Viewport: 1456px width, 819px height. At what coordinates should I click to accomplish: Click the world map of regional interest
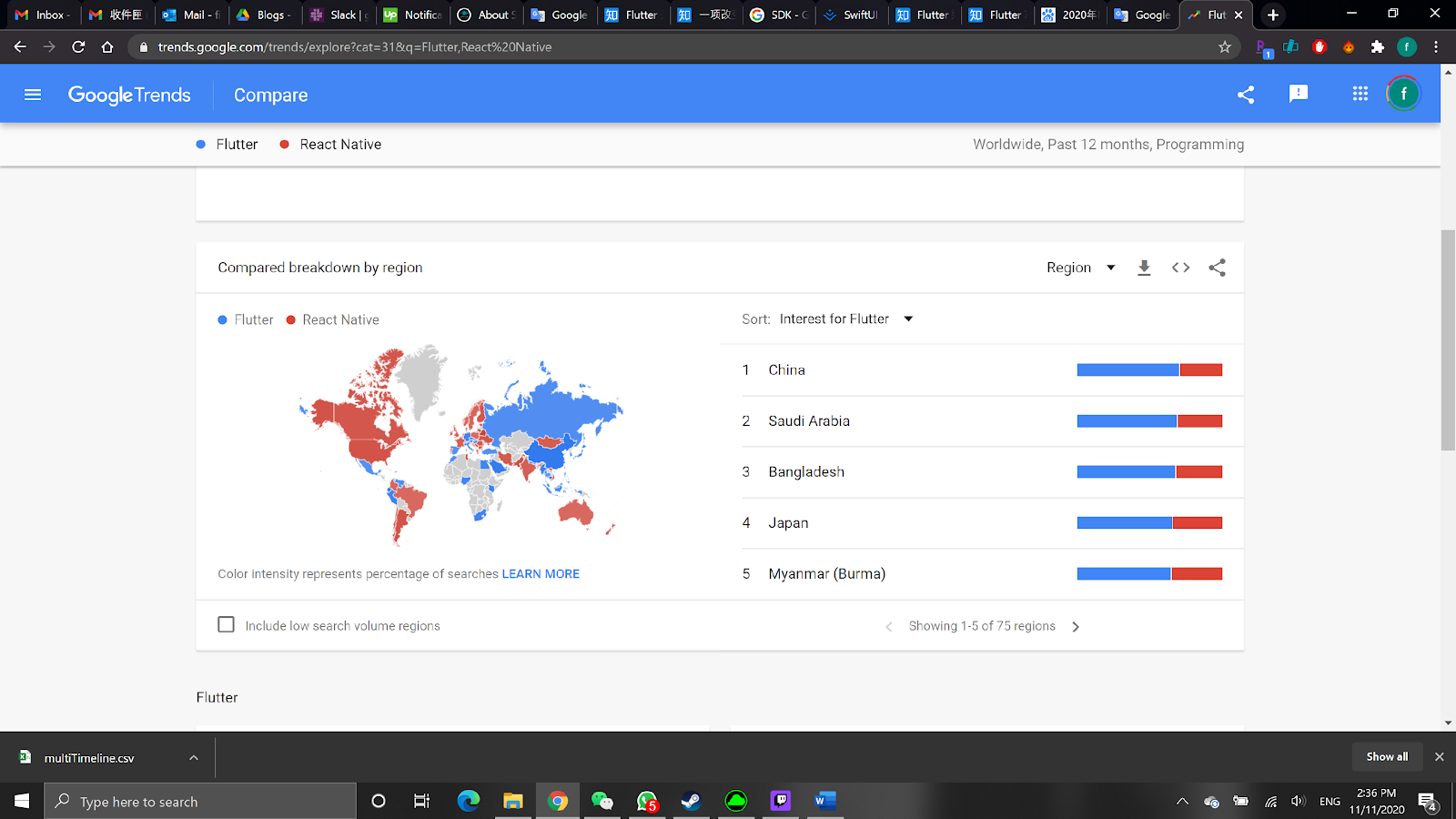pos(460,445)
